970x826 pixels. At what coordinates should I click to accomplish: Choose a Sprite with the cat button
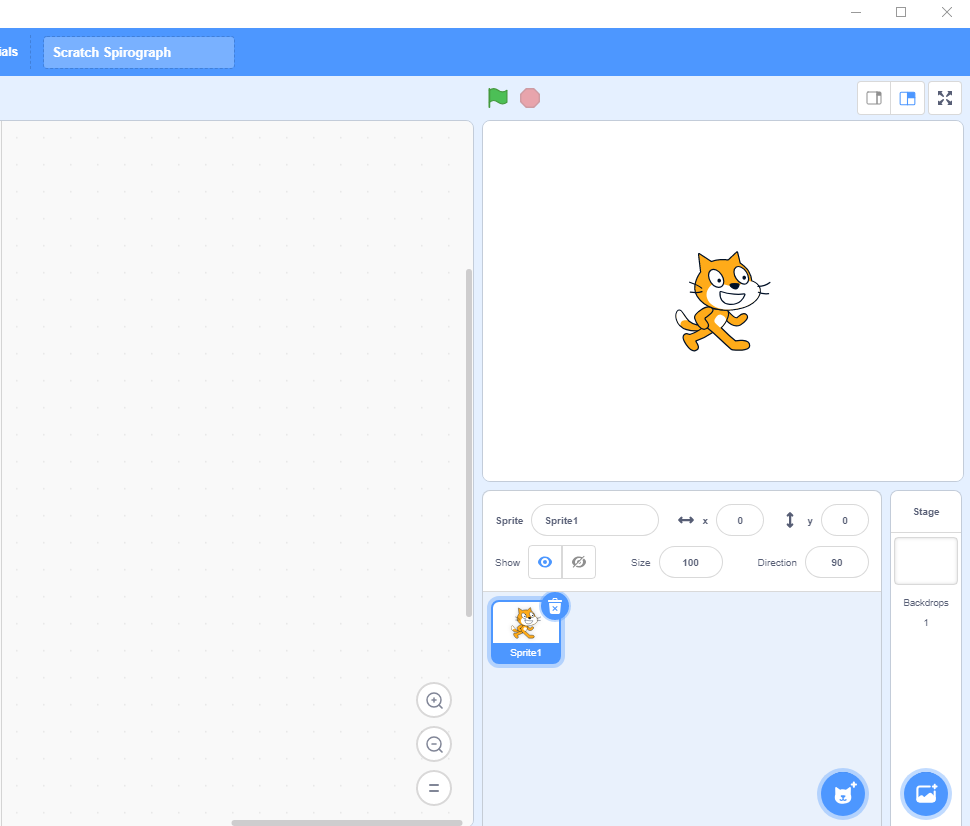coord(843,794)
